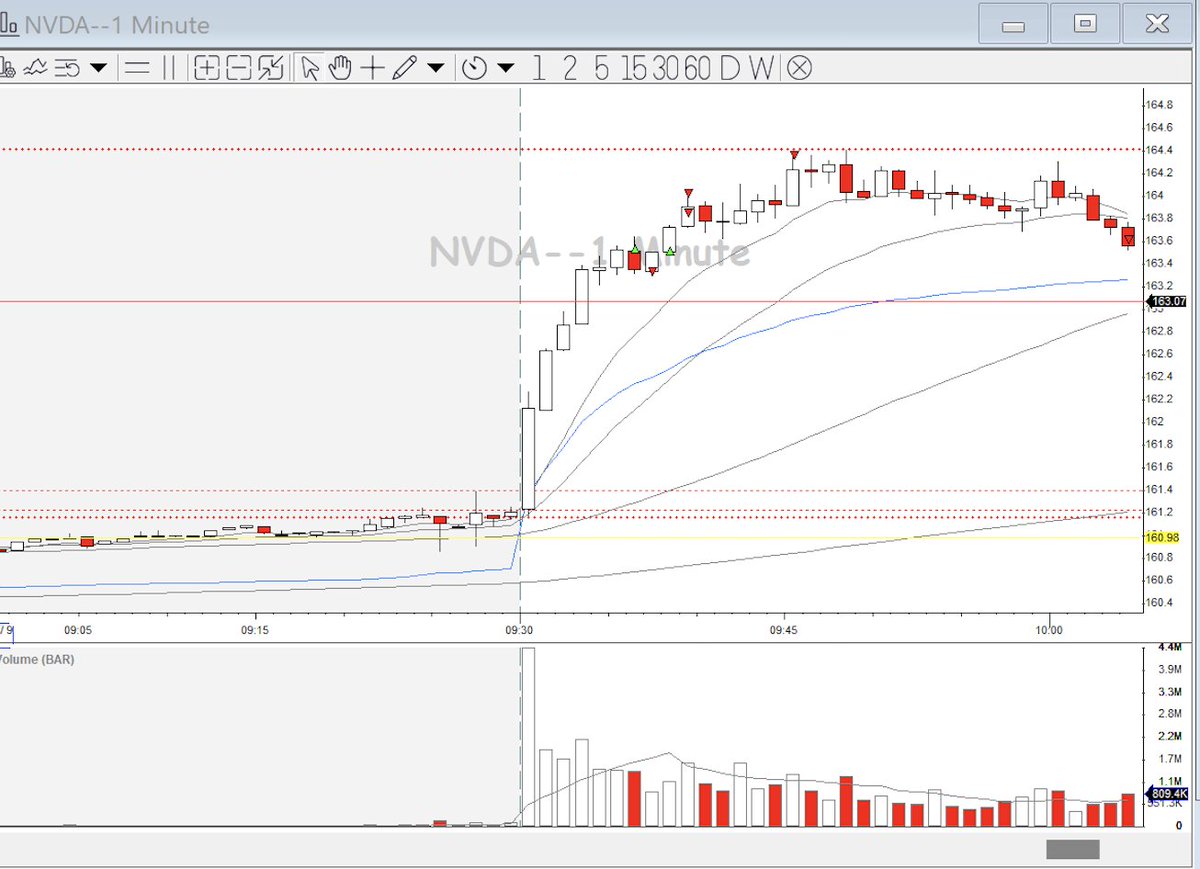Click the 160.98 yellow price label

(1164, 537)
